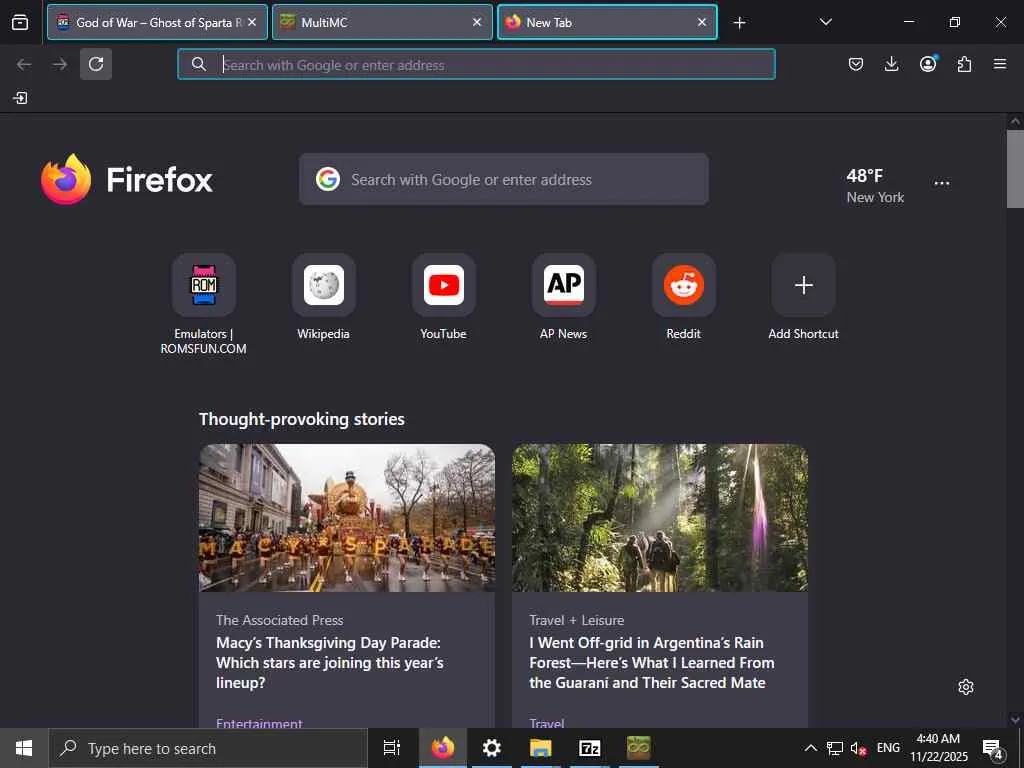Open weather widget options menu
This screenshot has height=768, width=1024.
[942, 184]
